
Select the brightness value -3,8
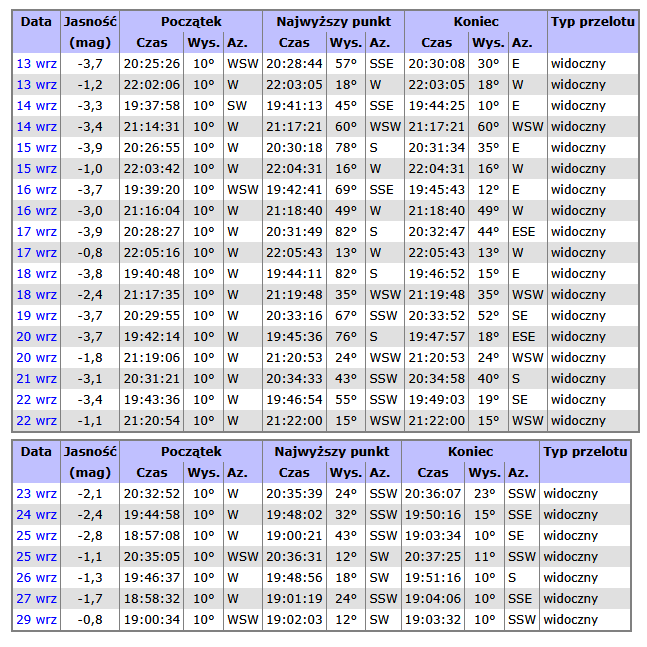90,274
